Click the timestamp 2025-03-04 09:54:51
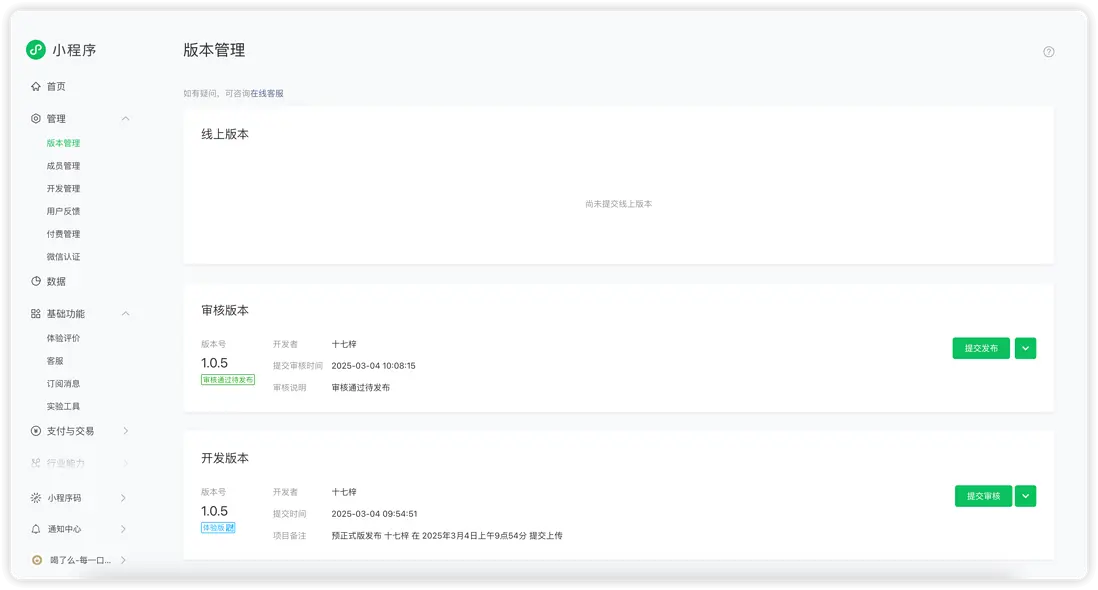The height and width of the screenshot is (590, 1098). pyautogui.click(x=374, y=514)
